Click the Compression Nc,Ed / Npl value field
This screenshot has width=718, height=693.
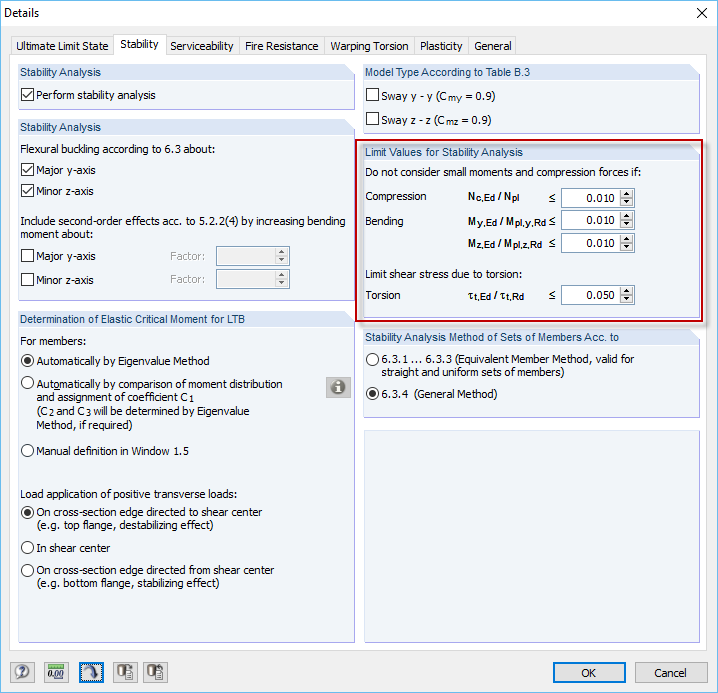[x=590, y=198]
